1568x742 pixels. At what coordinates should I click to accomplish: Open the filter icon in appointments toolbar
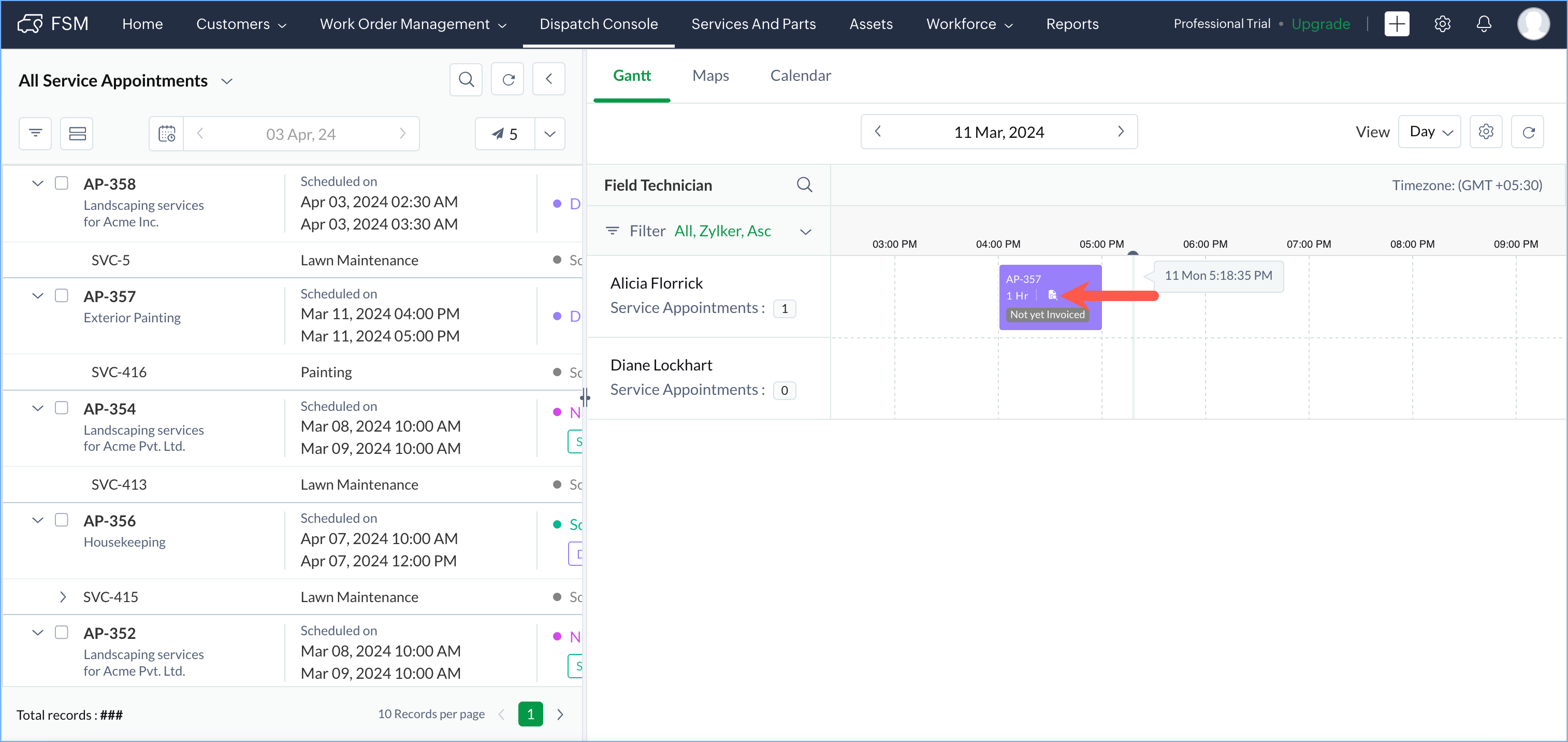click(35, 133)
